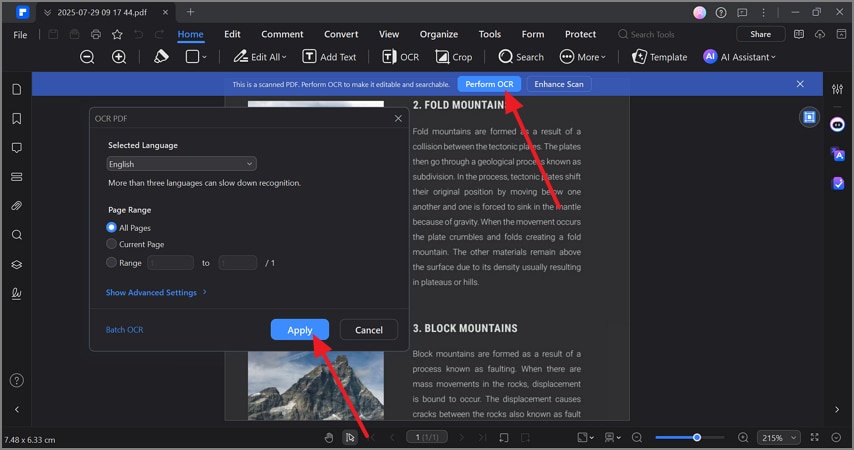Click the page number field 1 (1/1)
Image resolution: width=854 pixels, height=450 pixels.
pos(427,437)
